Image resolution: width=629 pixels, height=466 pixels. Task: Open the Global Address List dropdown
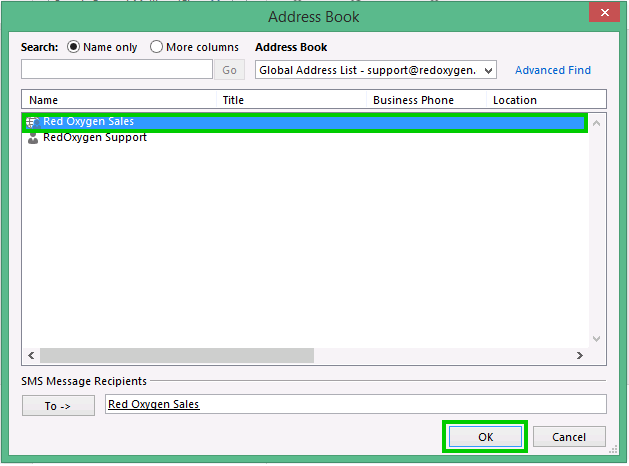click(x=375, y=70)
